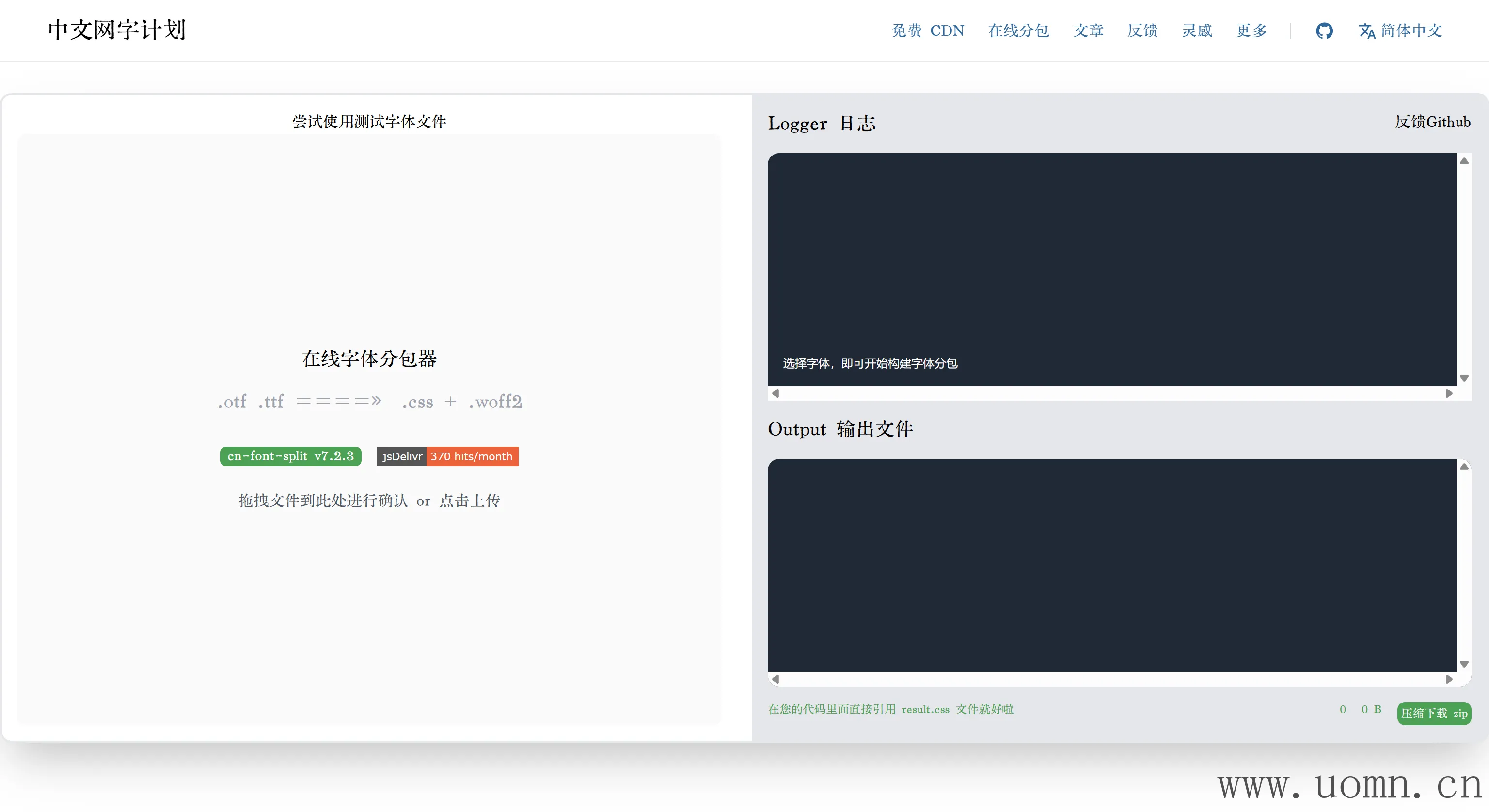Open the GitHub icon in header

coord(1324,31)
